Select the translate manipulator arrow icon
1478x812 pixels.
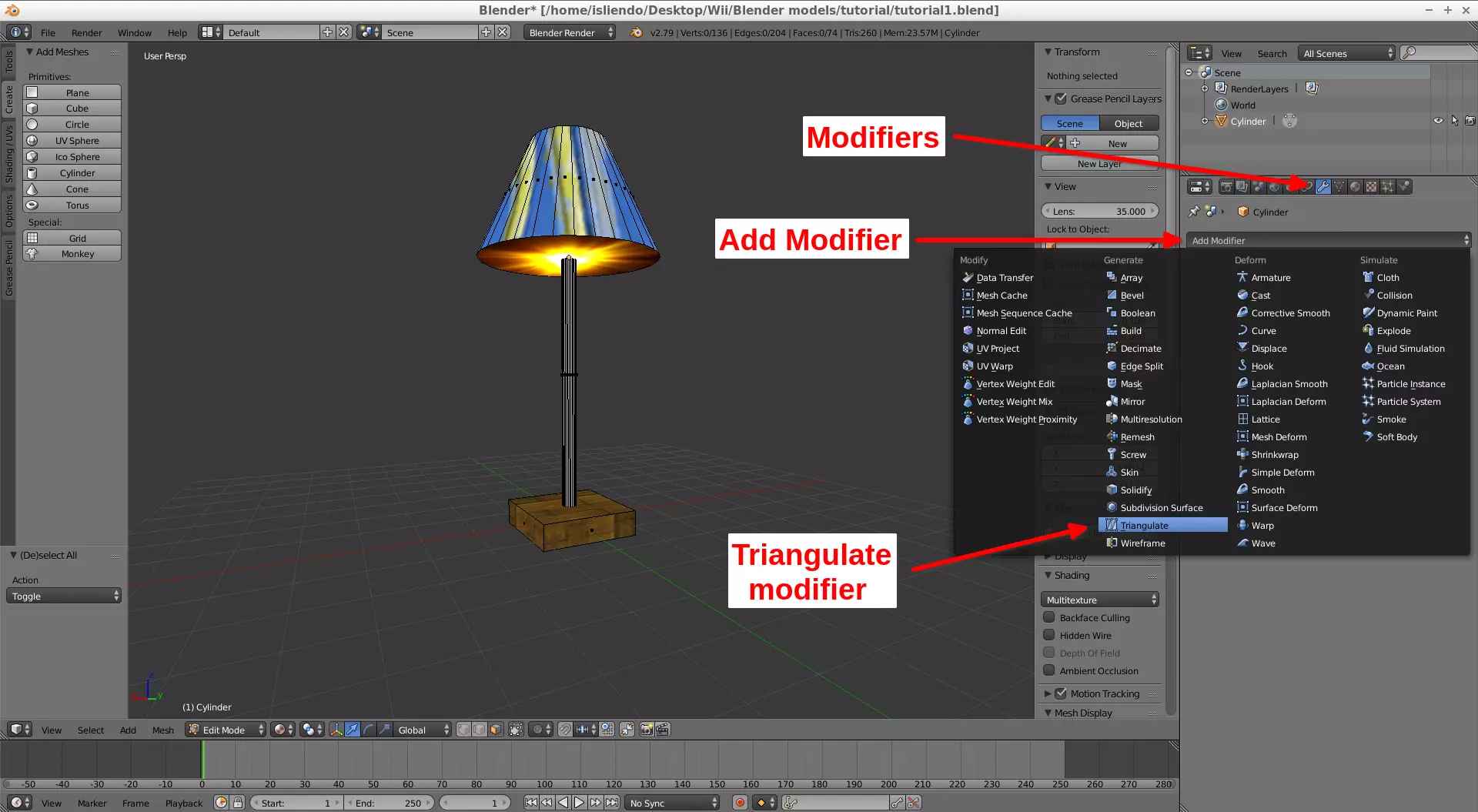pyautogui.click(x=352, y=730)
